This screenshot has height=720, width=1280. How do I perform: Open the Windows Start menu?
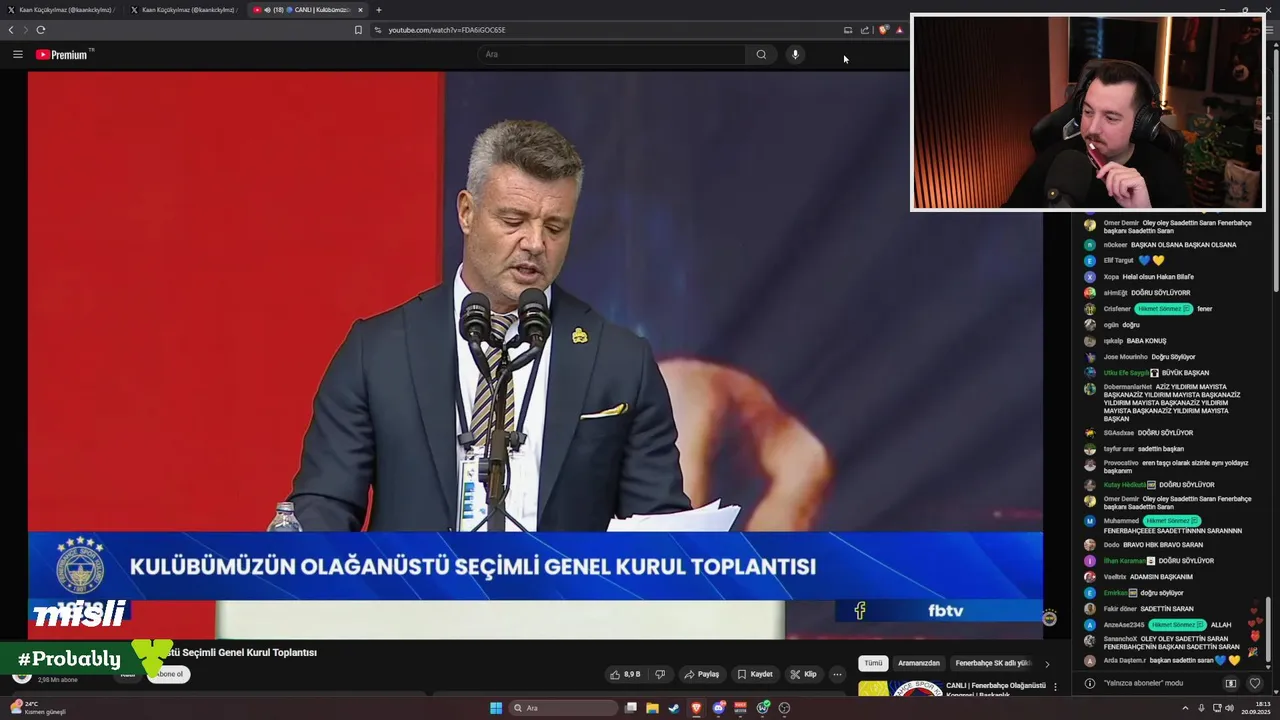[x=495, y=708]
